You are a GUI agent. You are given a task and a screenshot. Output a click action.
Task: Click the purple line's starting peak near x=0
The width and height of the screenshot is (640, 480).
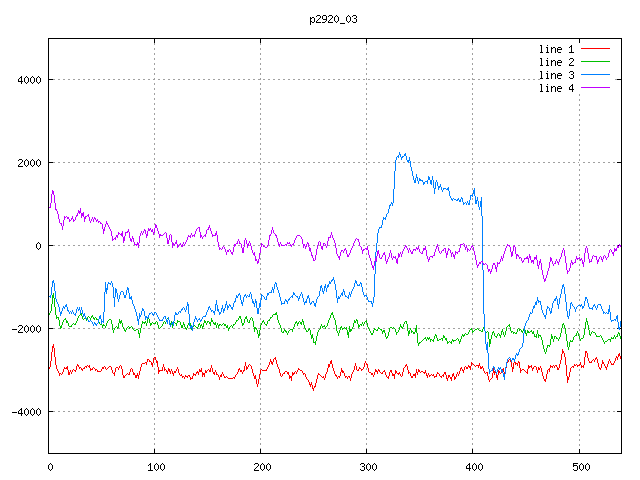point(52,190)
